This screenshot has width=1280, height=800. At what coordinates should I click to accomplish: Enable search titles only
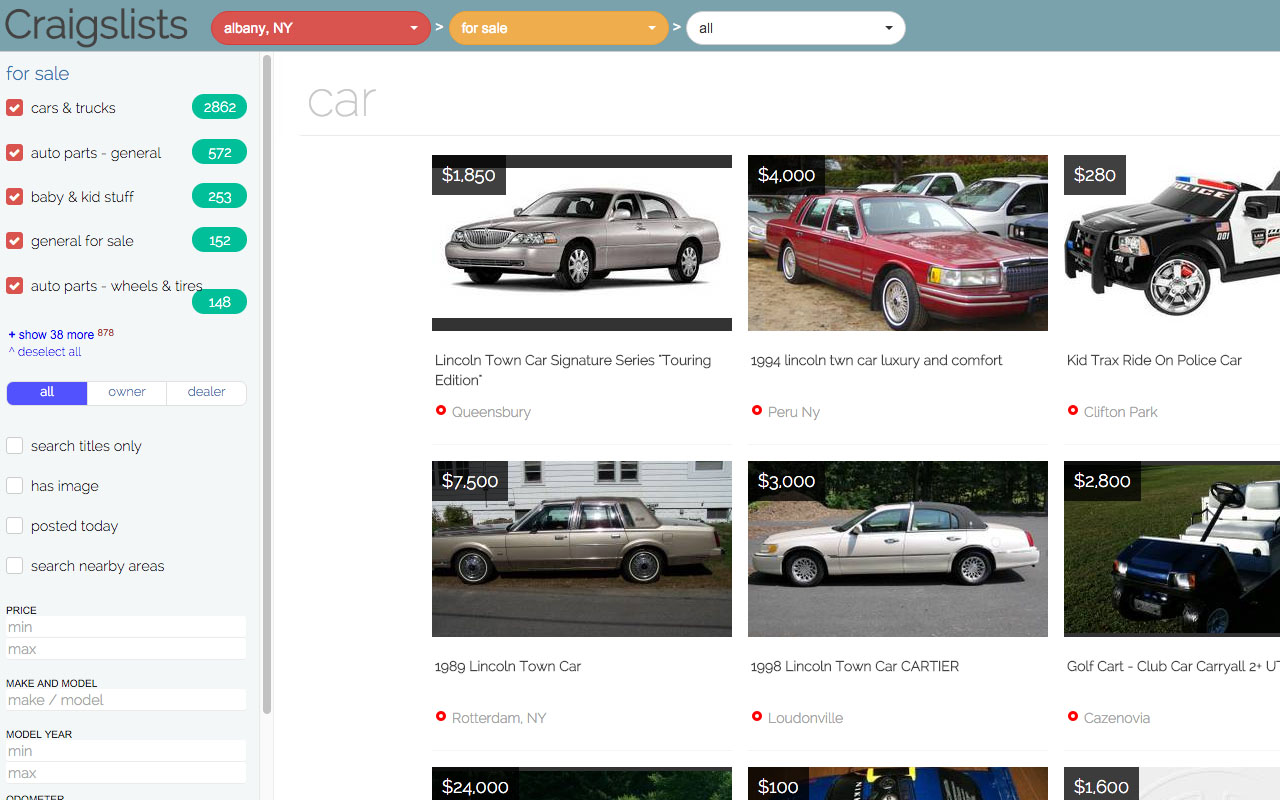tap(15, 445)
